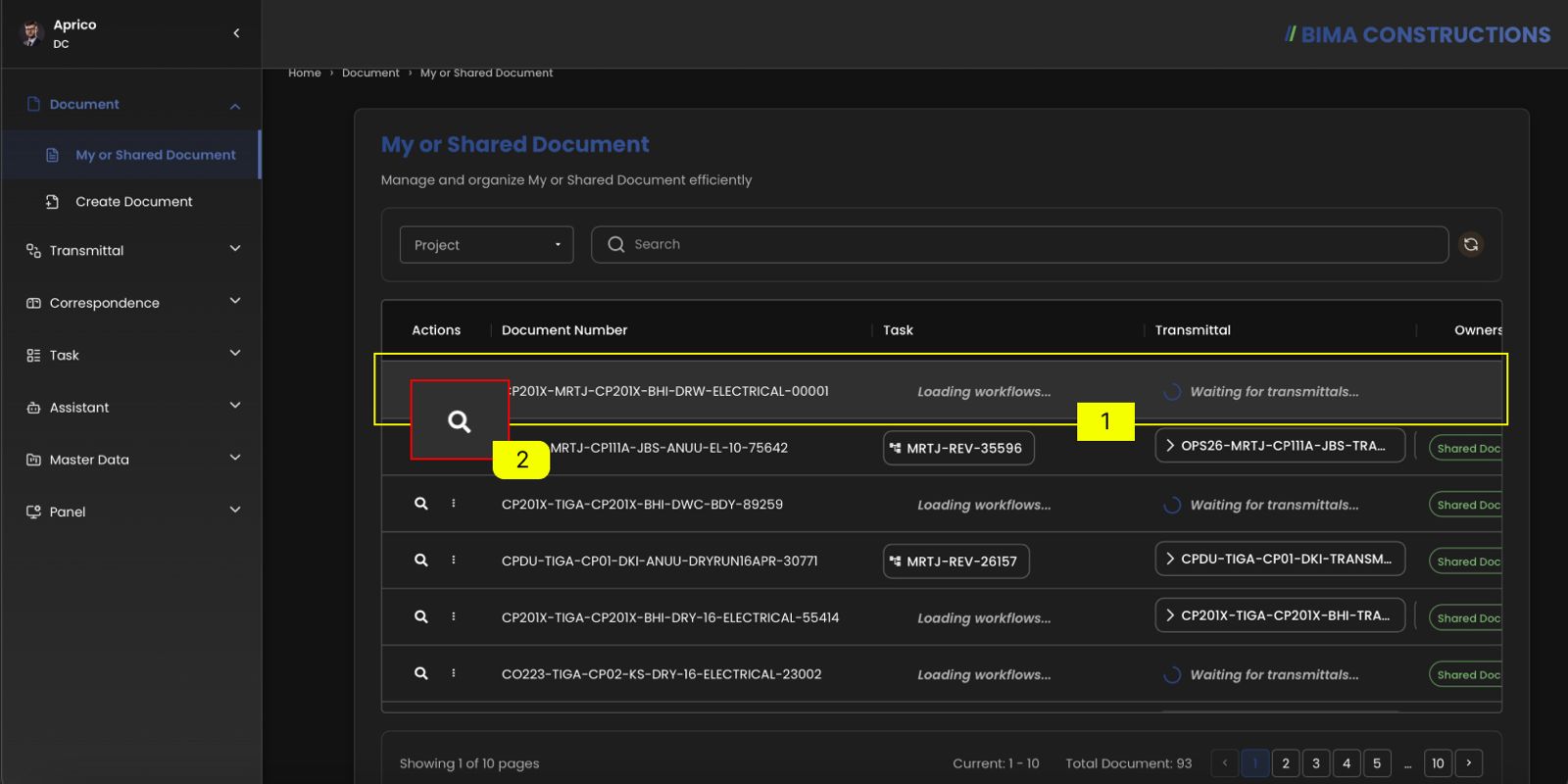Click the Document breadcrumb link

tap(370, 73)
